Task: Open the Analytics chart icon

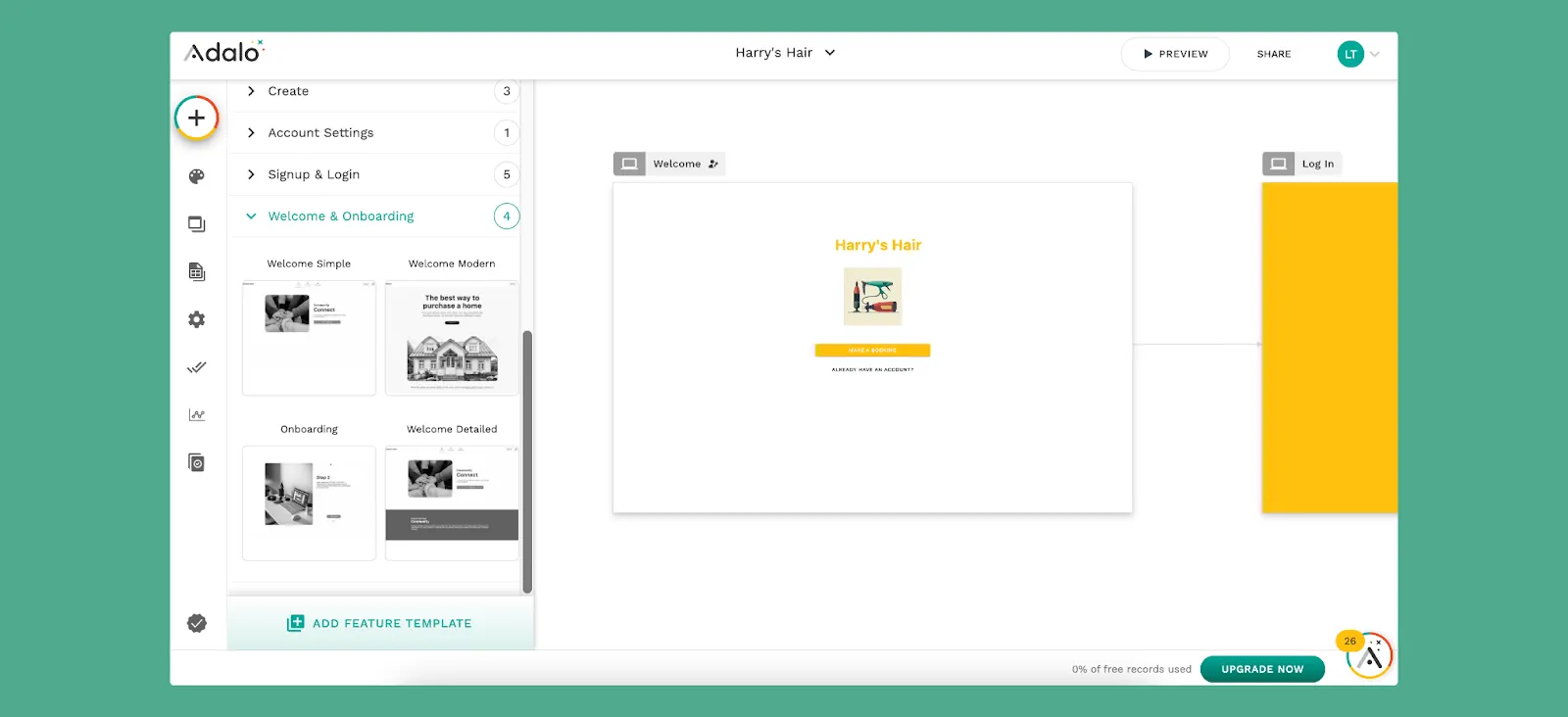Action: pos(197,414)
